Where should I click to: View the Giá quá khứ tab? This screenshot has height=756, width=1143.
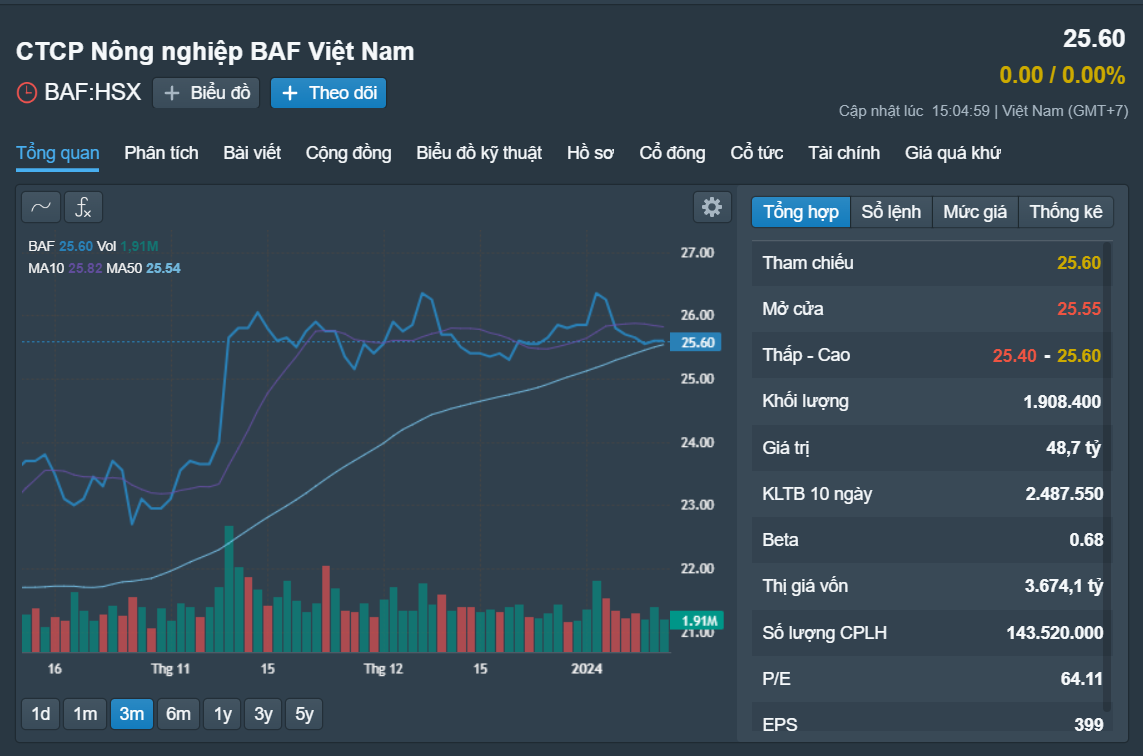point(953,153)
